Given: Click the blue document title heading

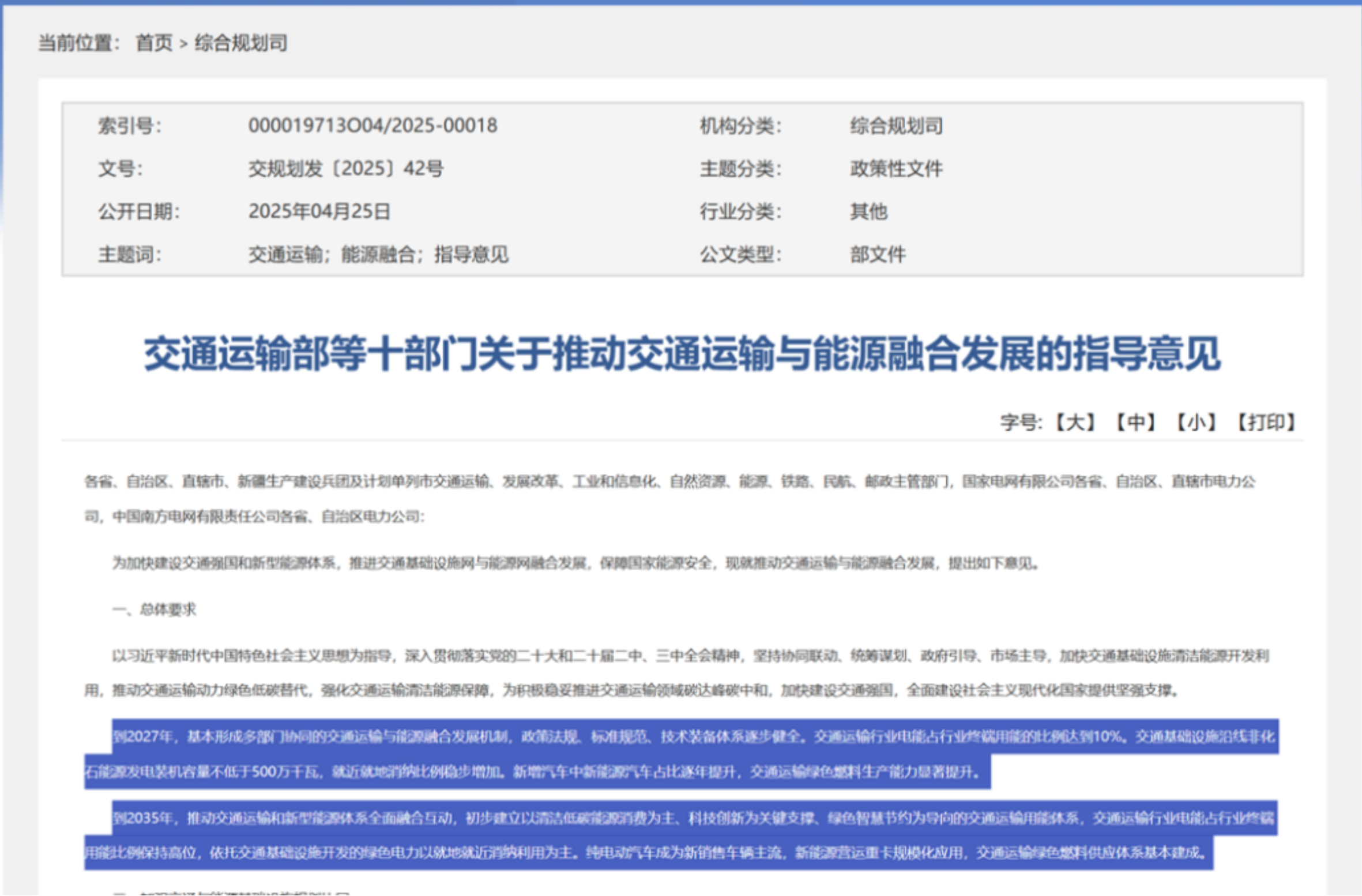Looking at the screenshot, I should click(x=682, y=354).
